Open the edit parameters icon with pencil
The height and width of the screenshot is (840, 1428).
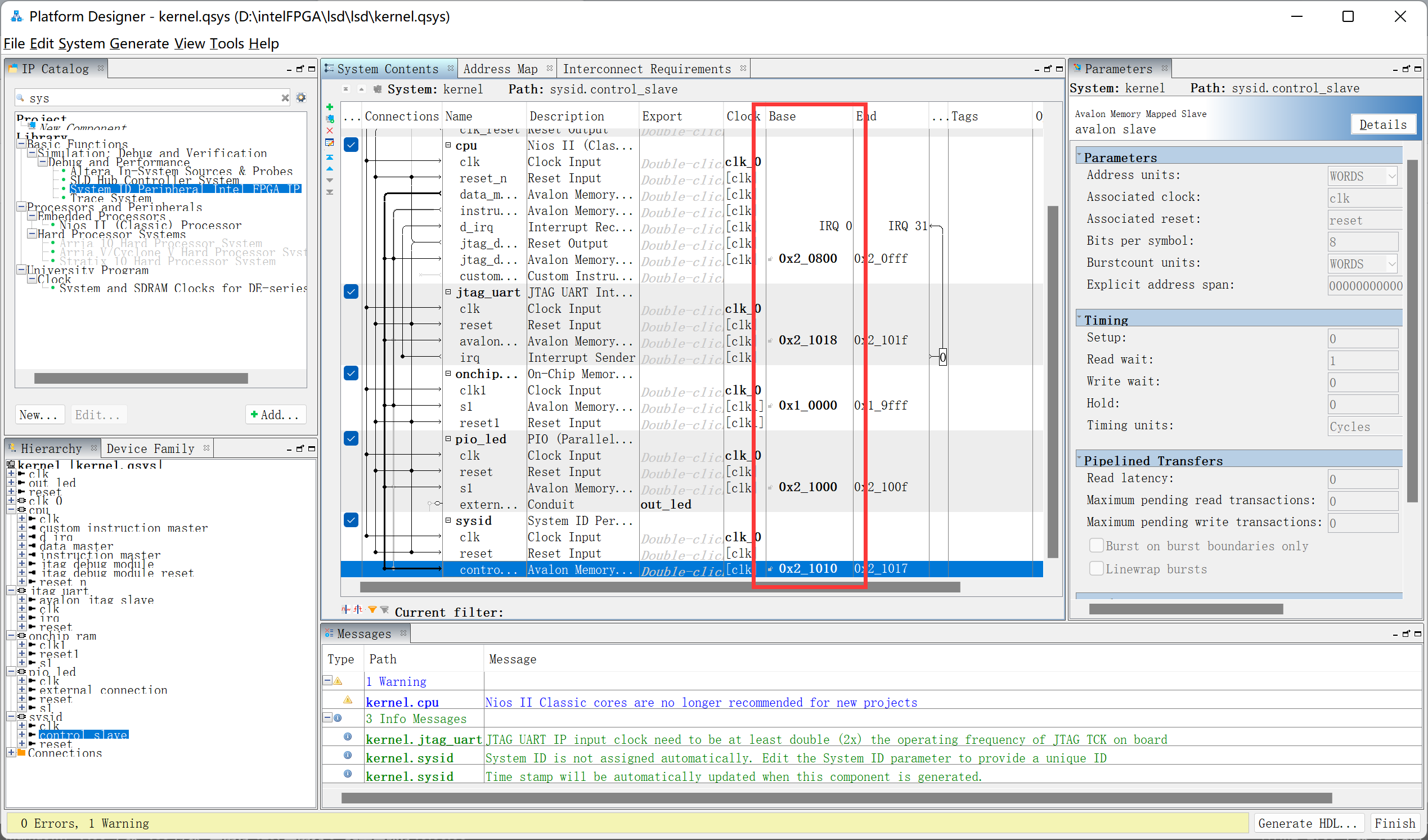[x=330, y=143]
